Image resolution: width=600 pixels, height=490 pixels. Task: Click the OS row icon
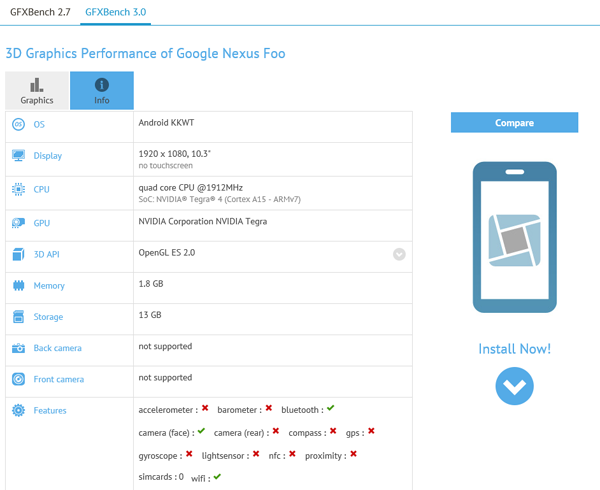(18, 124)
